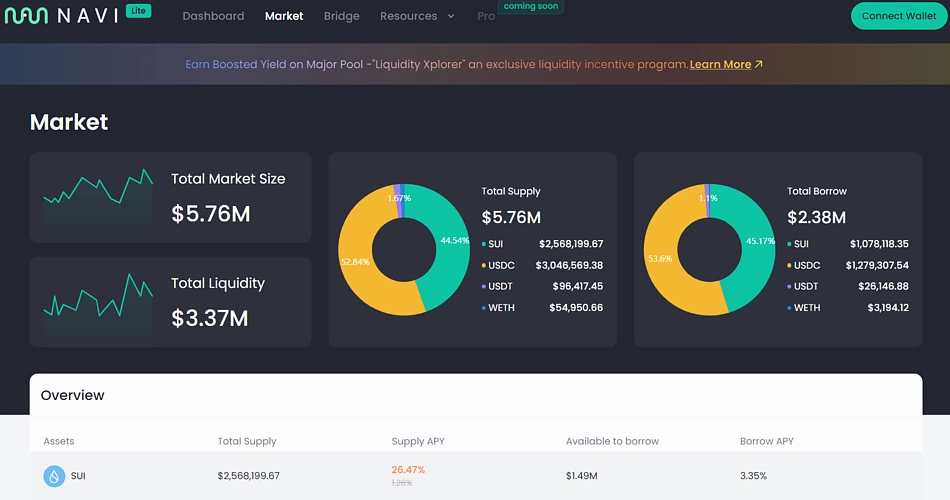This screenshot has width=950, height=500.
Task: Open the Resources menu
Action: coord(417,16)
